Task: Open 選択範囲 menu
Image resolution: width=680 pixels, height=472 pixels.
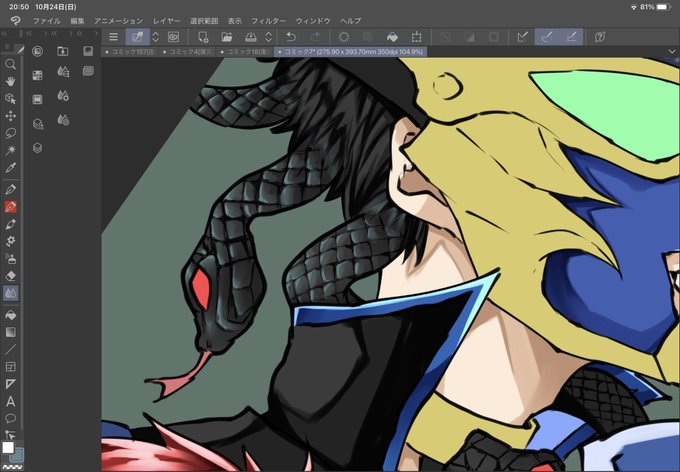Action: (204, 21)
